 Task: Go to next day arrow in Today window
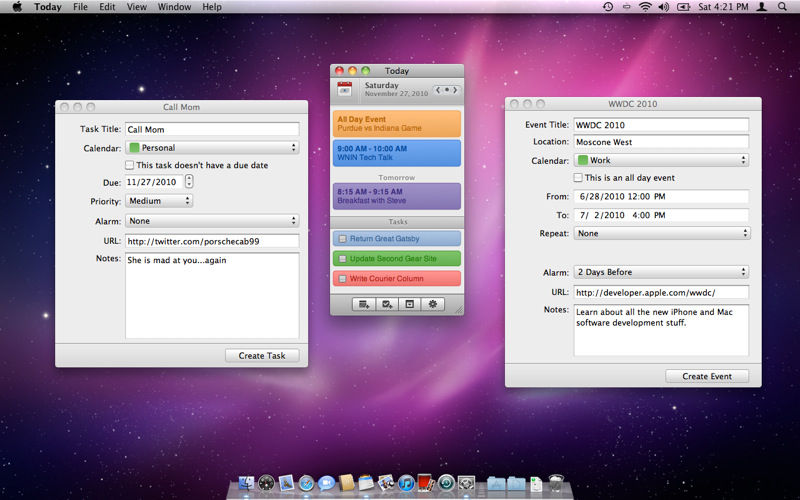pyautogui.click(x=456, y=90)
